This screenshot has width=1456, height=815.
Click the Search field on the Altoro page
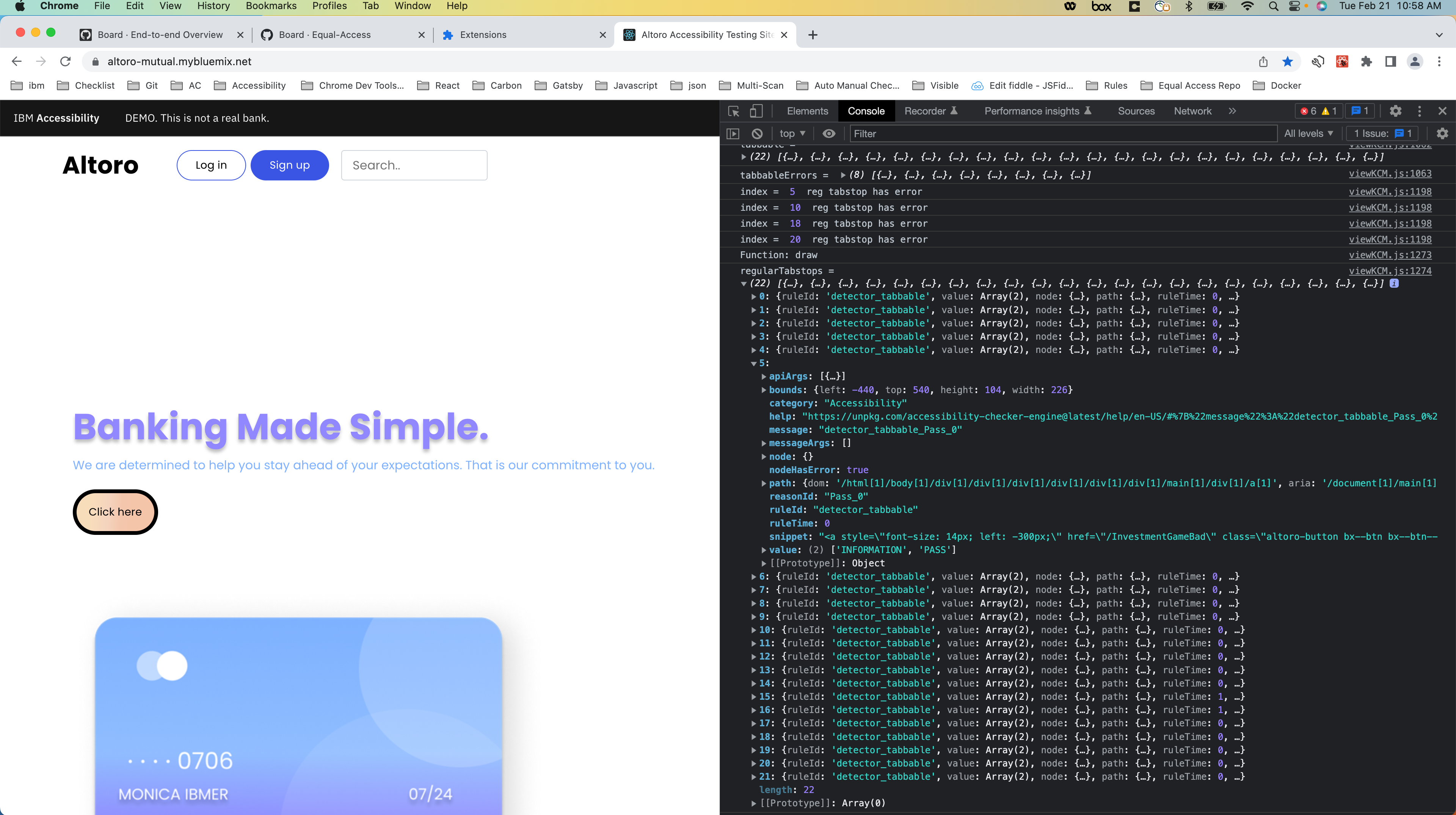(414, 165)
